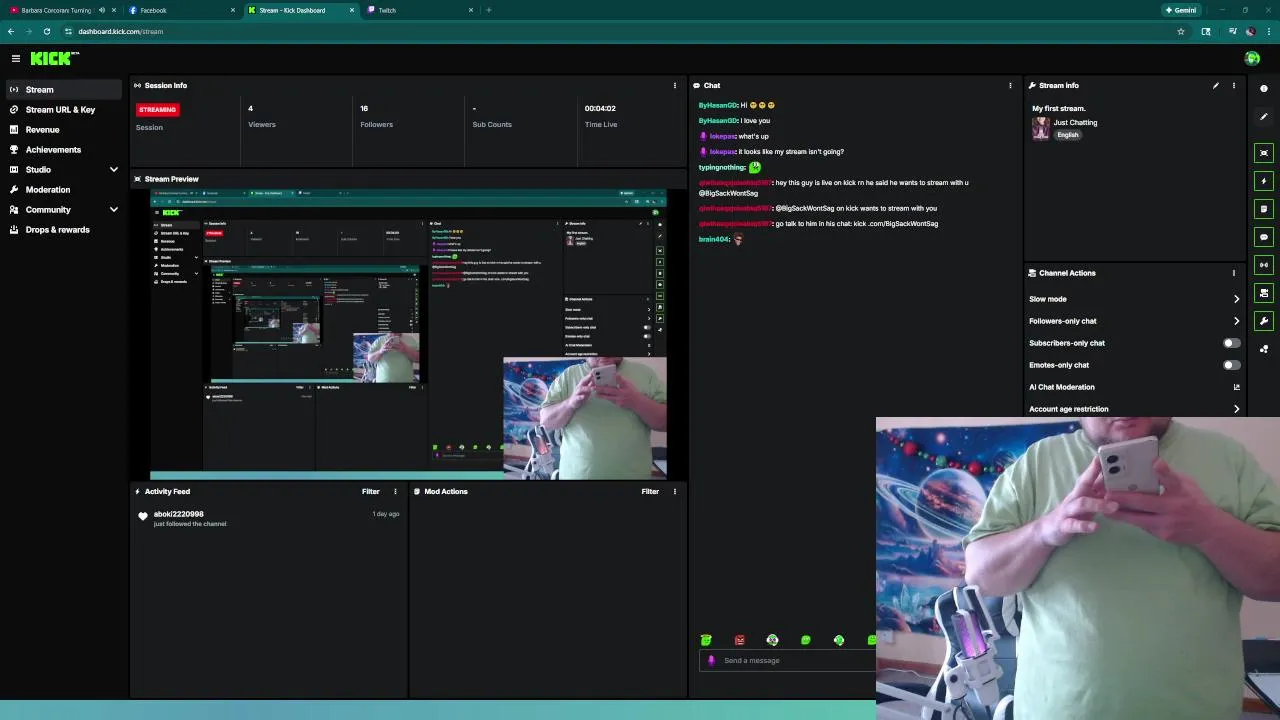
Task: Expand Account age restriction chevron
Action: coord(1237,409)
